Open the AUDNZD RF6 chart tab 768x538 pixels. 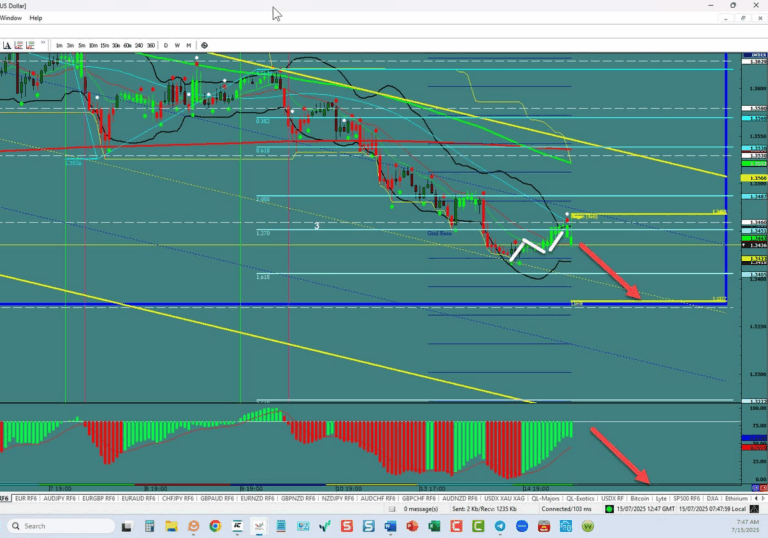[x=459, y=498]
